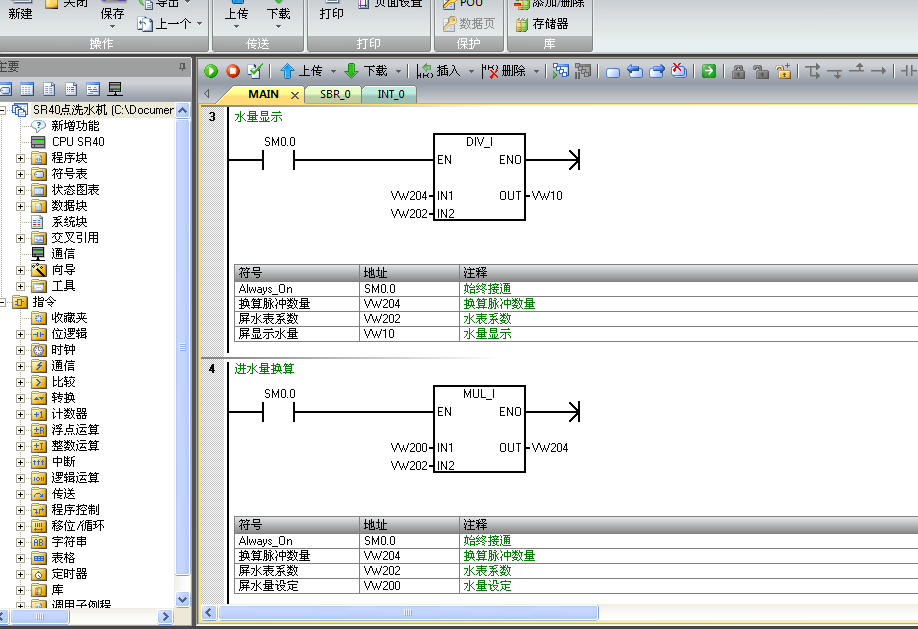Go to next bookmark icon
918x629 pixels.
(657, 71)
